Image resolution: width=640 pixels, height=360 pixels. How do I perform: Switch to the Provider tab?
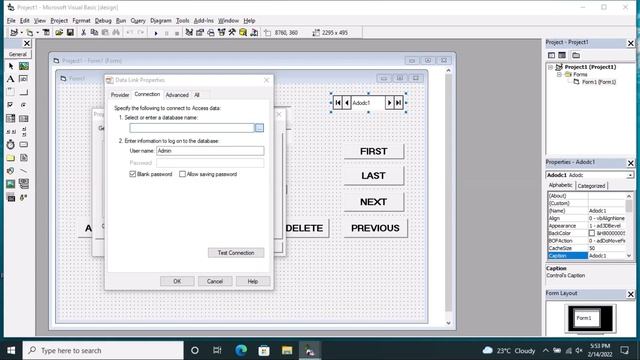[120, 95]
